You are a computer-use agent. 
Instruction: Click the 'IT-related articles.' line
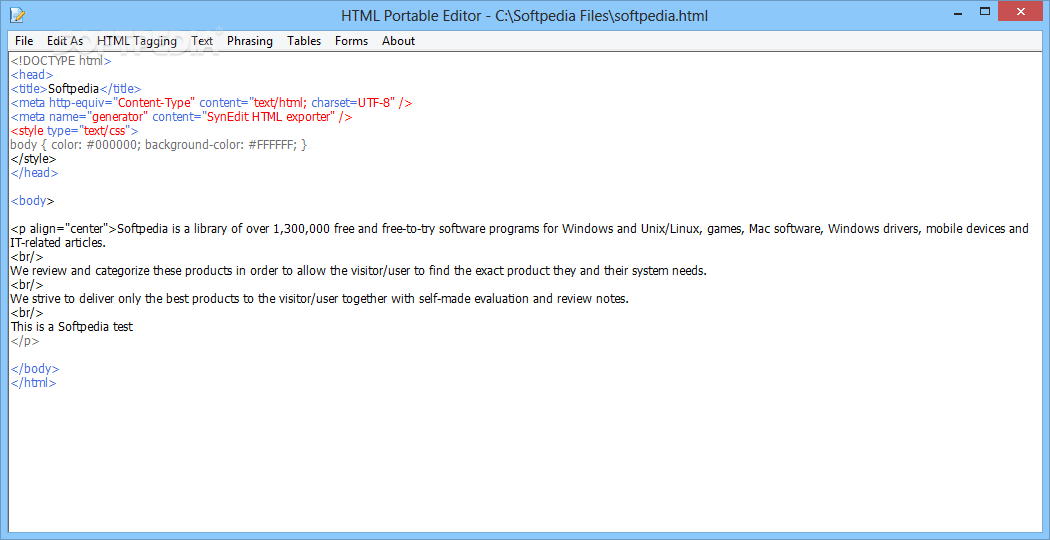coord(58,243)
